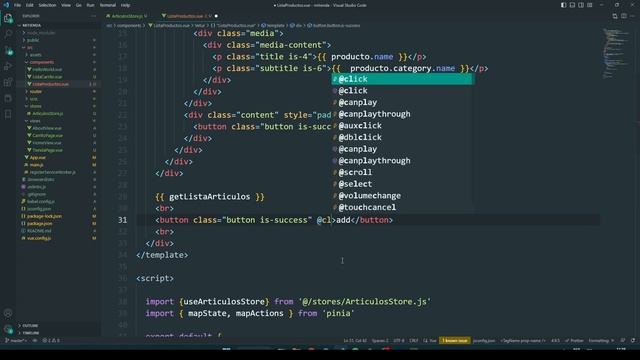Open the Source Control view
The height and width of the screenshot is (360, 640).
point(8,51)
